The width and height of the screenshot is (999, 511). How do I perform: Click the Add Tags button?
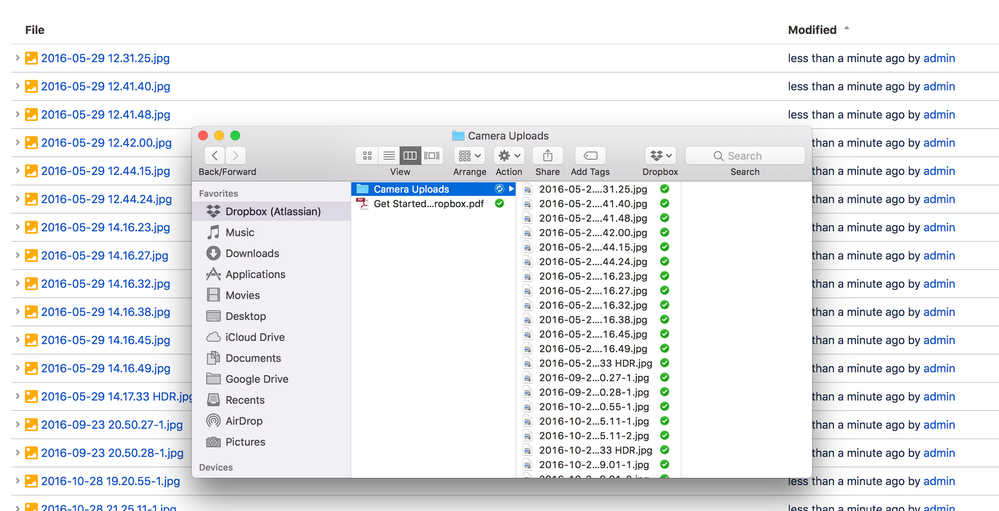click(590, 155)
